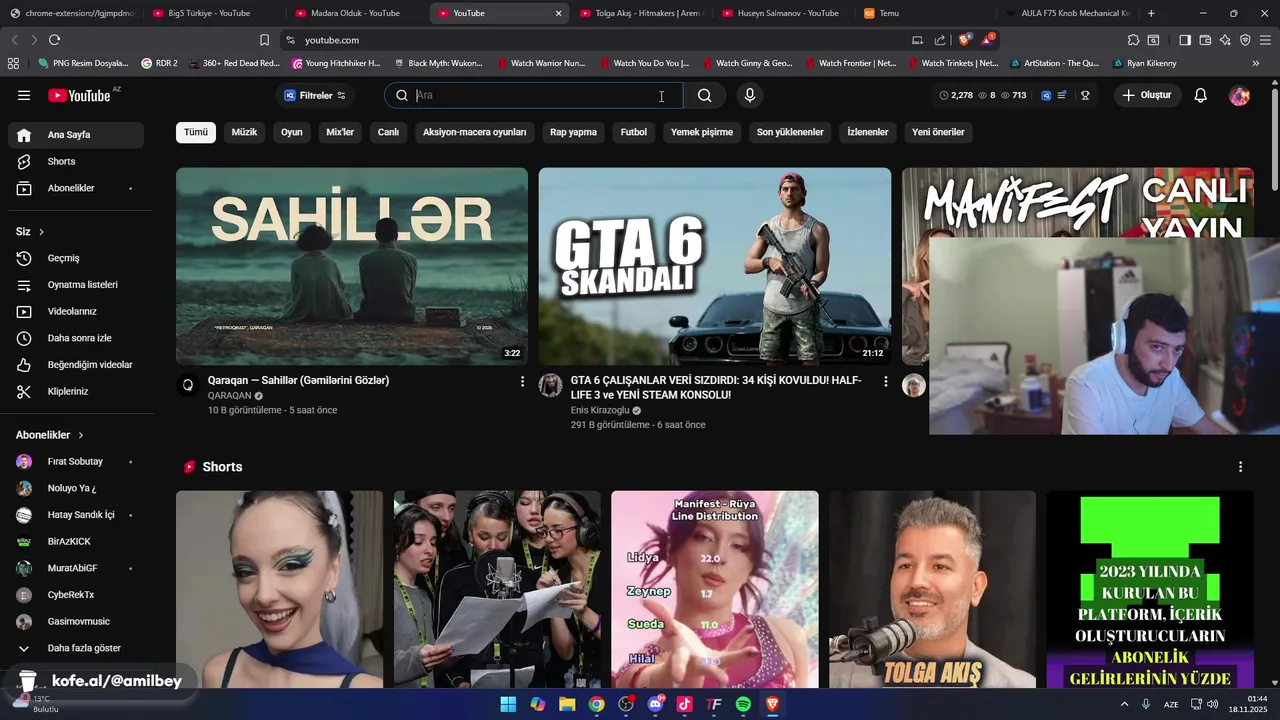Viewport: 1280px width, 720px height.
Task: Show hidden system tray icons
Action: click(1124, 704)
